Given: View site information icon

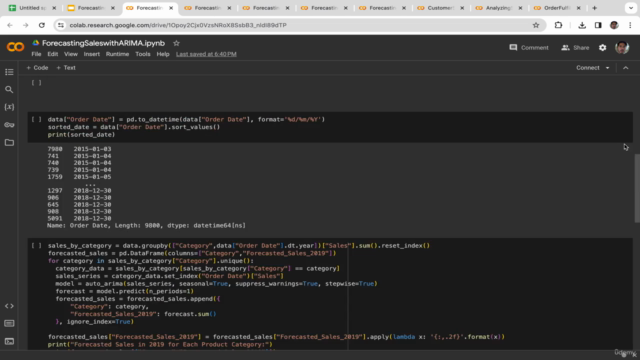Looking at the screenshot, I should point(61,25).
